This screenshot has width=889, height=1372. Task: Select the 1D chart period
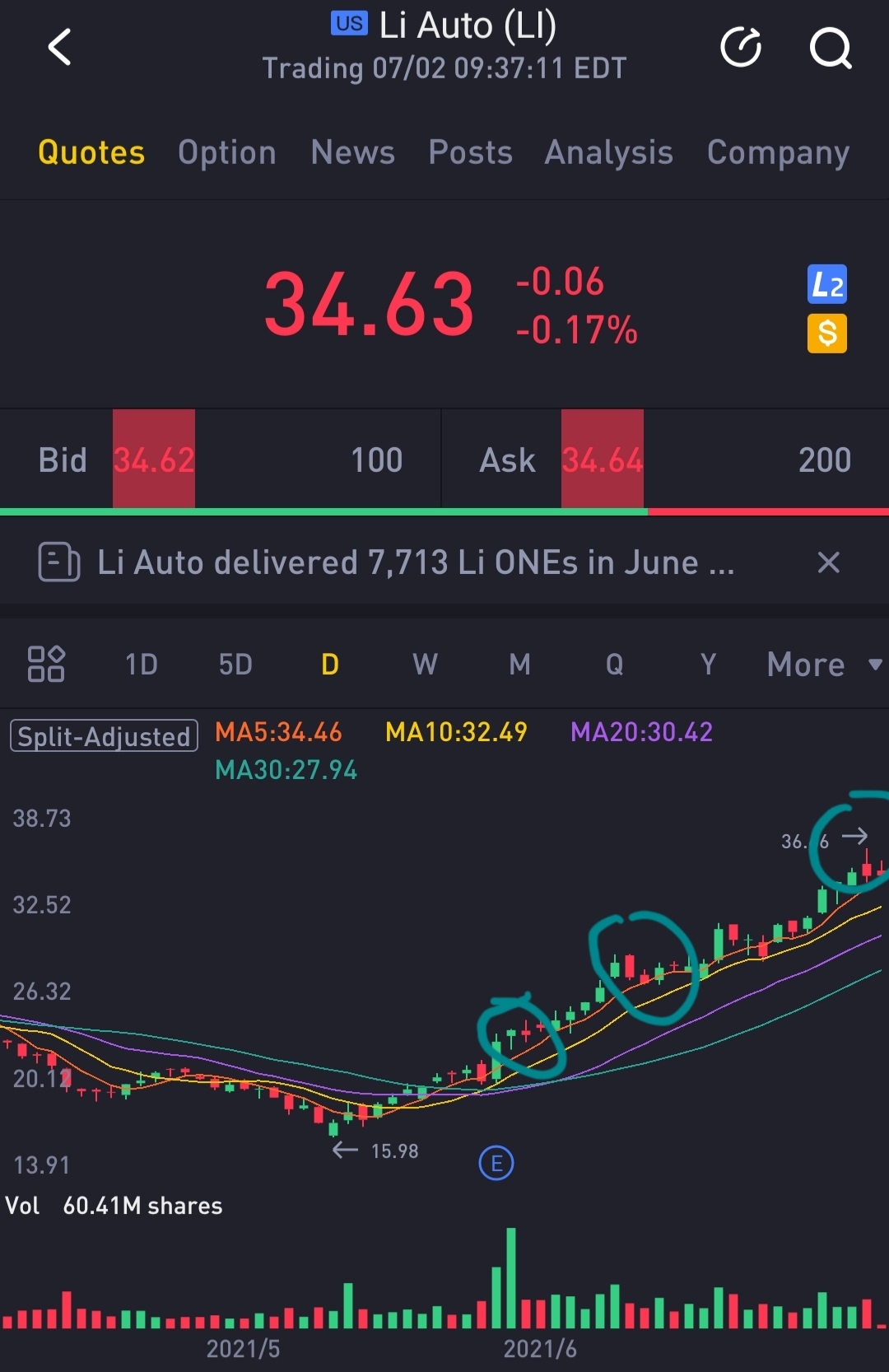pyautogui.click(x=142, y=665)
